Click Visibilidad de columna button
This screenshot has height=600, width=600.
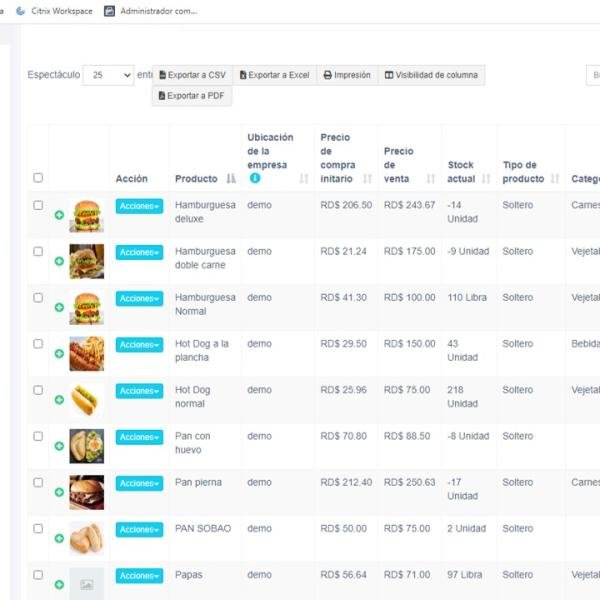432,75
